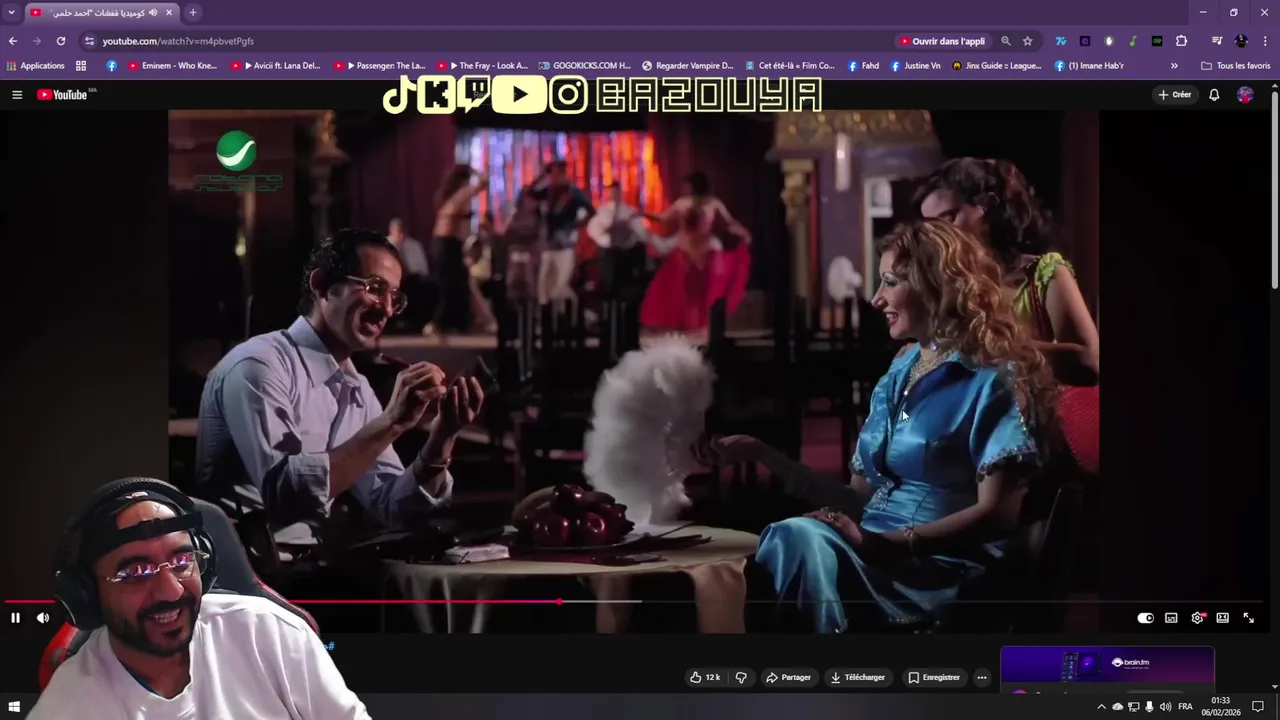1280x720 pixels.
Task: Open Passenger: The La... bookmark
Action: pos(380,66)
